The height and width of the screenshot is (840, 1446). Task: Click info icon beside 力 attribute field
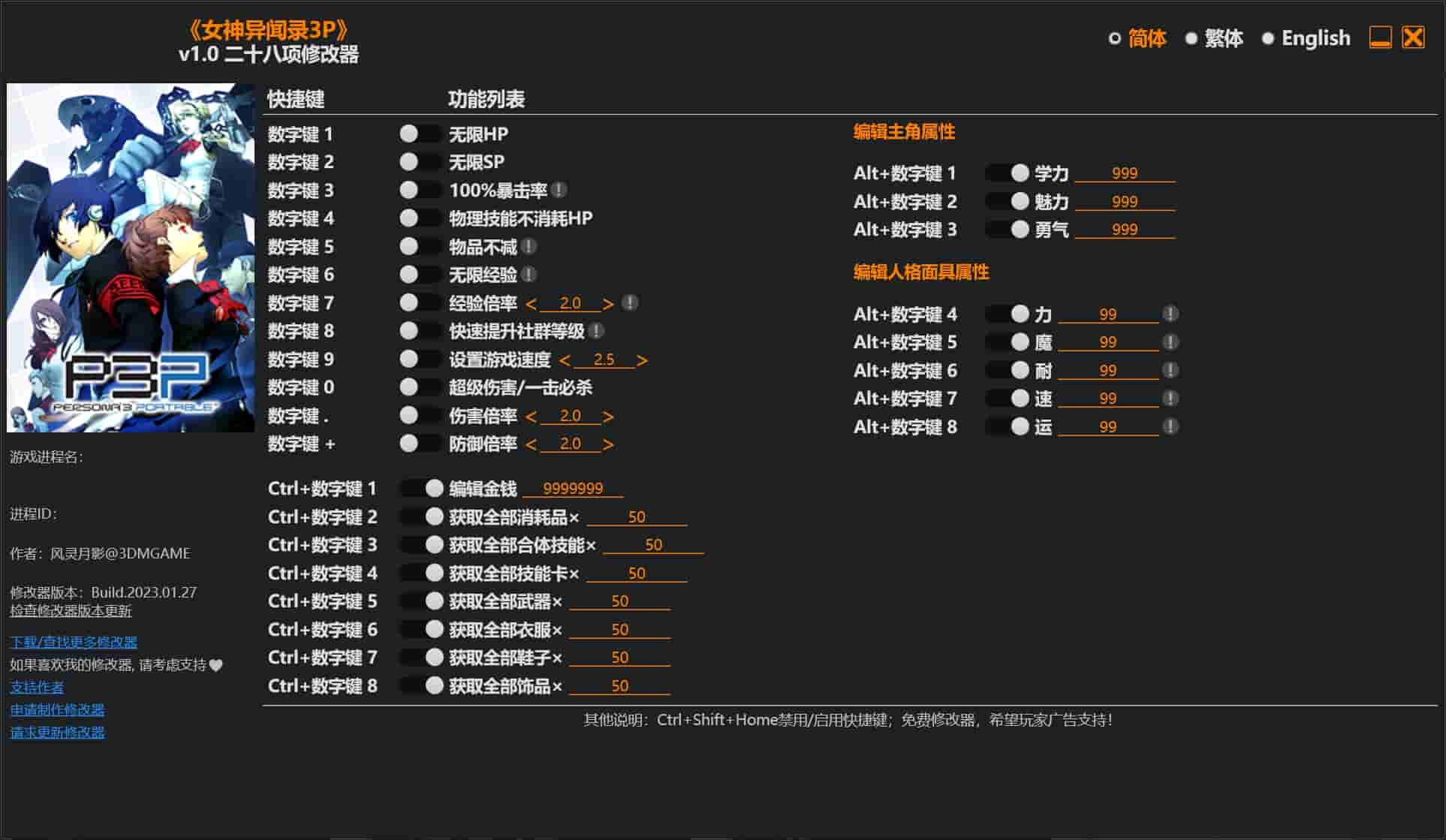[1170, 314]
